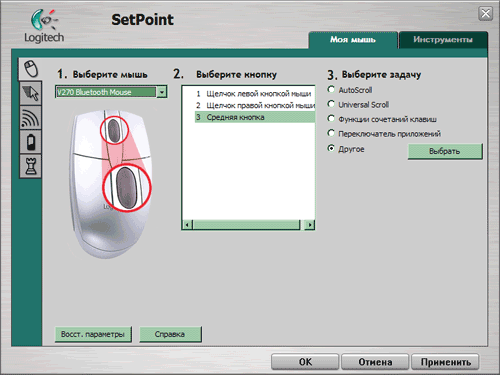Select Щелчок правой кнопкой мыши list item
This screenshot has width=500, height=375.
coord(255,106)
